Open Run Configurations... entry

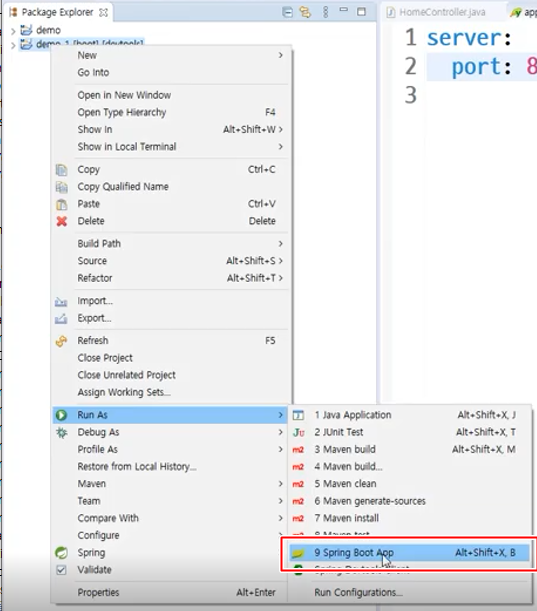tap(409, 593)
